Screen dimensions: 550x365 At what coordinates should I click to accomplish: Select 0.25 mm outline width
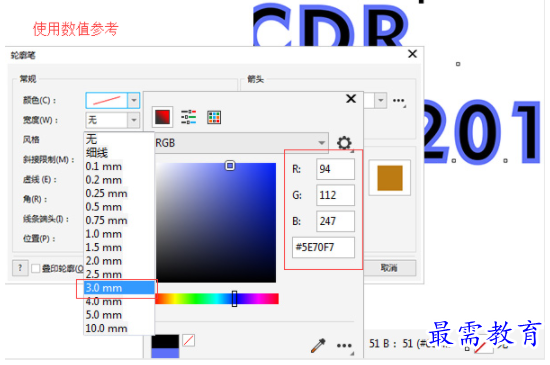pyautogui.click(x=119, y=194)
